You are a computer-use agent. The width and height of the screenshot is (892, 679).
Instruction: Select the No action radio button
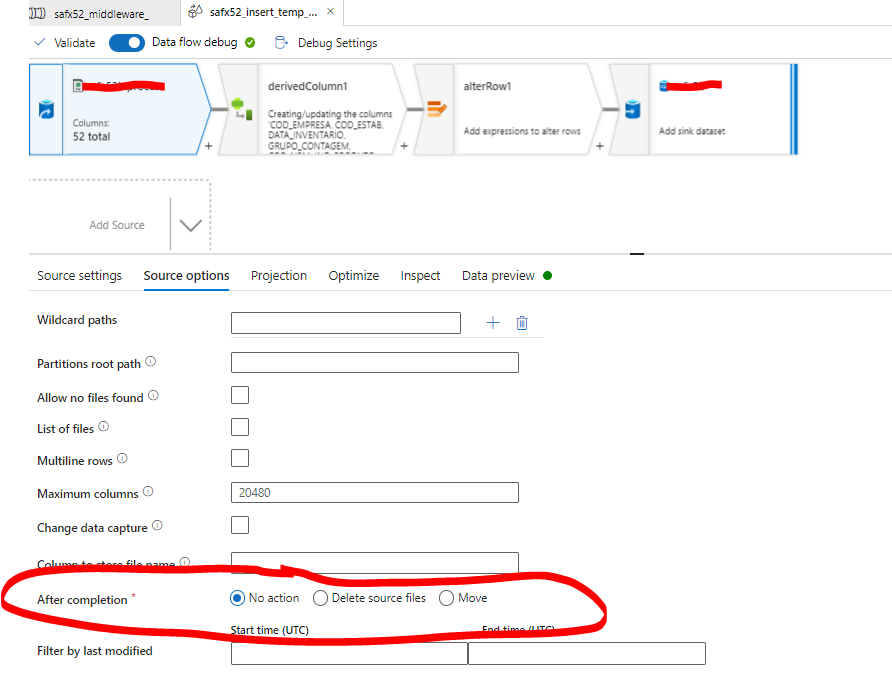pos(237,598)
